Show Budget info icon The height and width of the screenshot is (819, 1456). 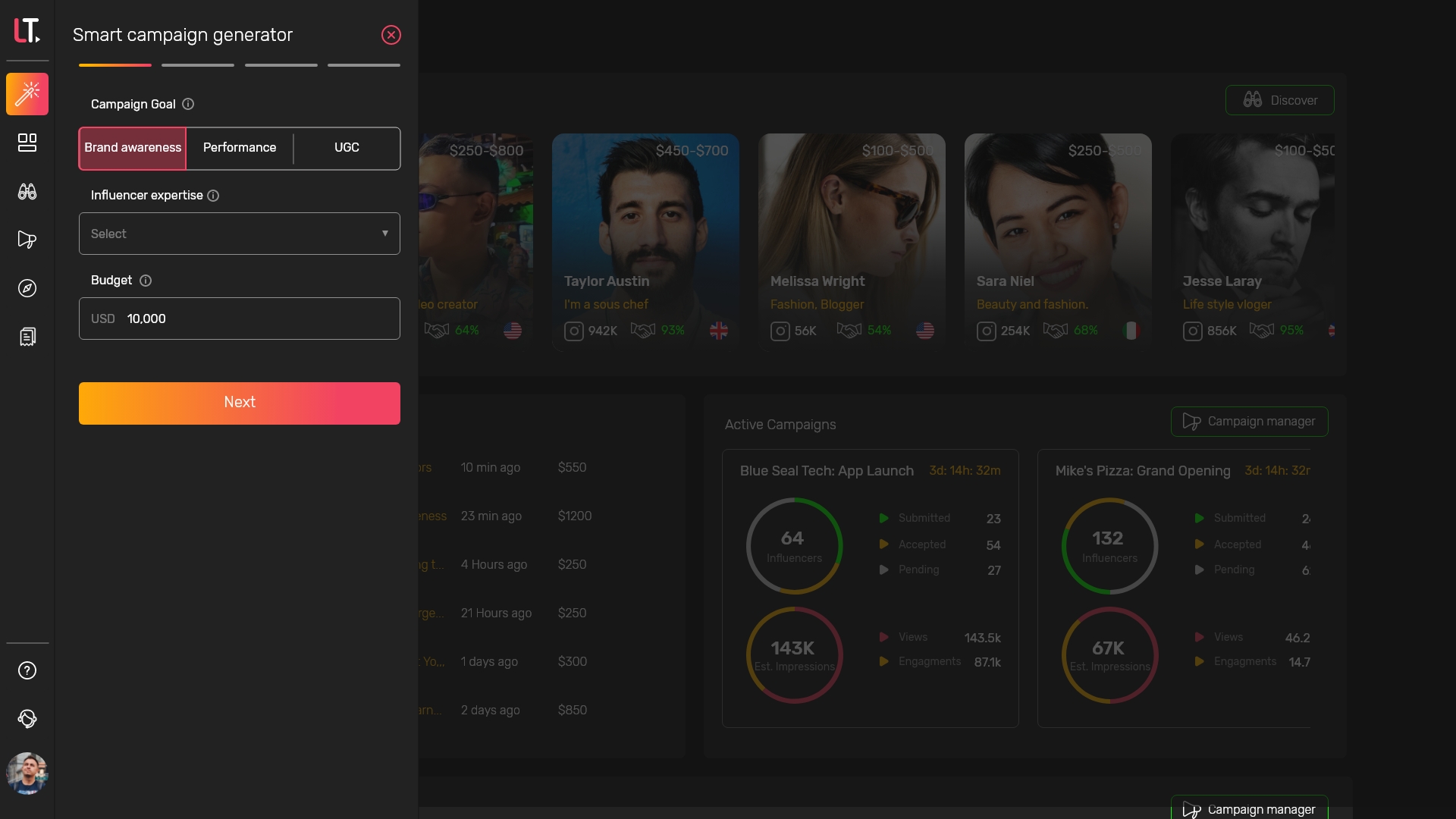[x=146, y=281]
